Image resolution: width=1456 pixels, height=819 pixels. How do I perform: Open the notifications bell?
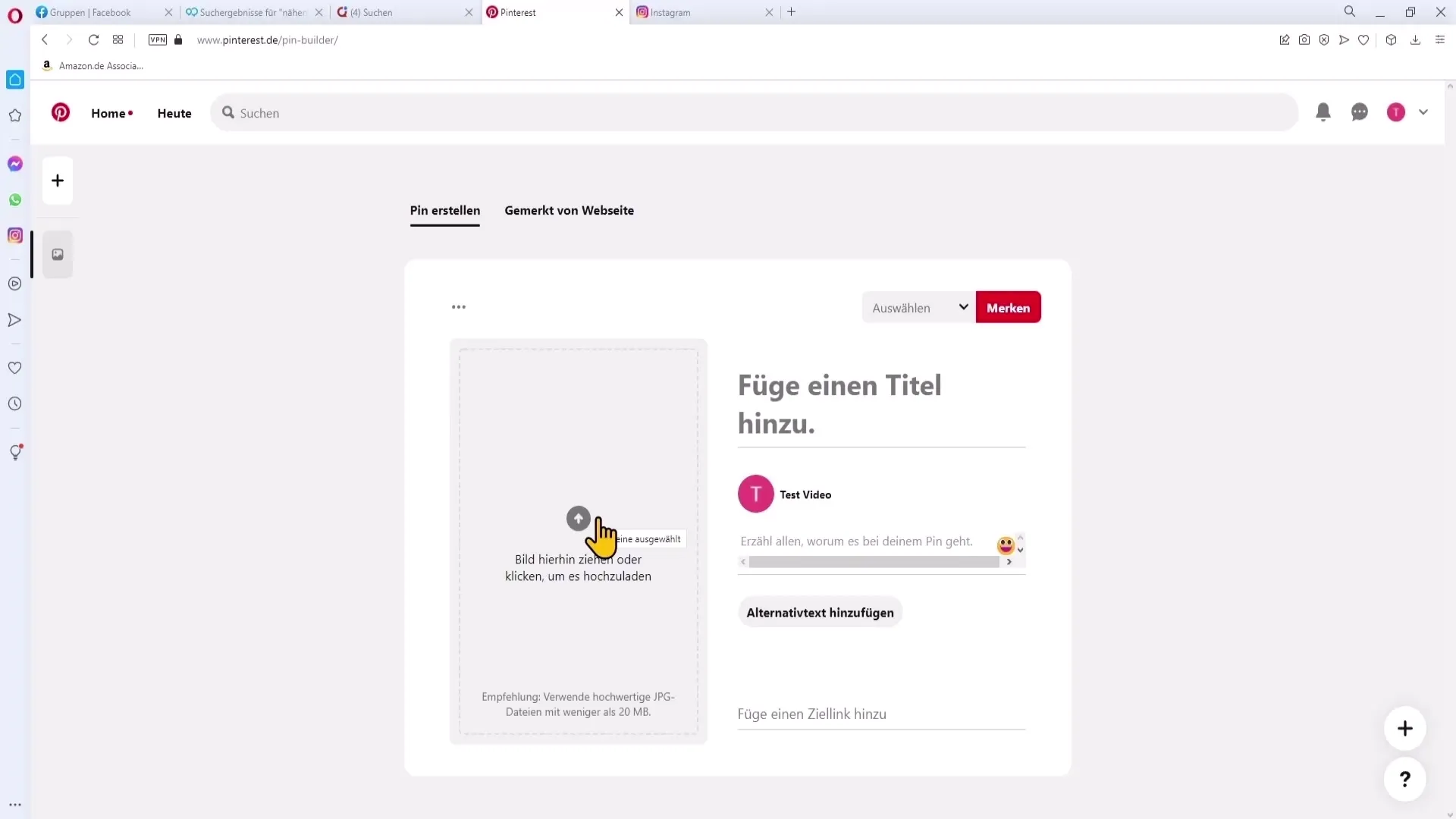point(1323,112)
